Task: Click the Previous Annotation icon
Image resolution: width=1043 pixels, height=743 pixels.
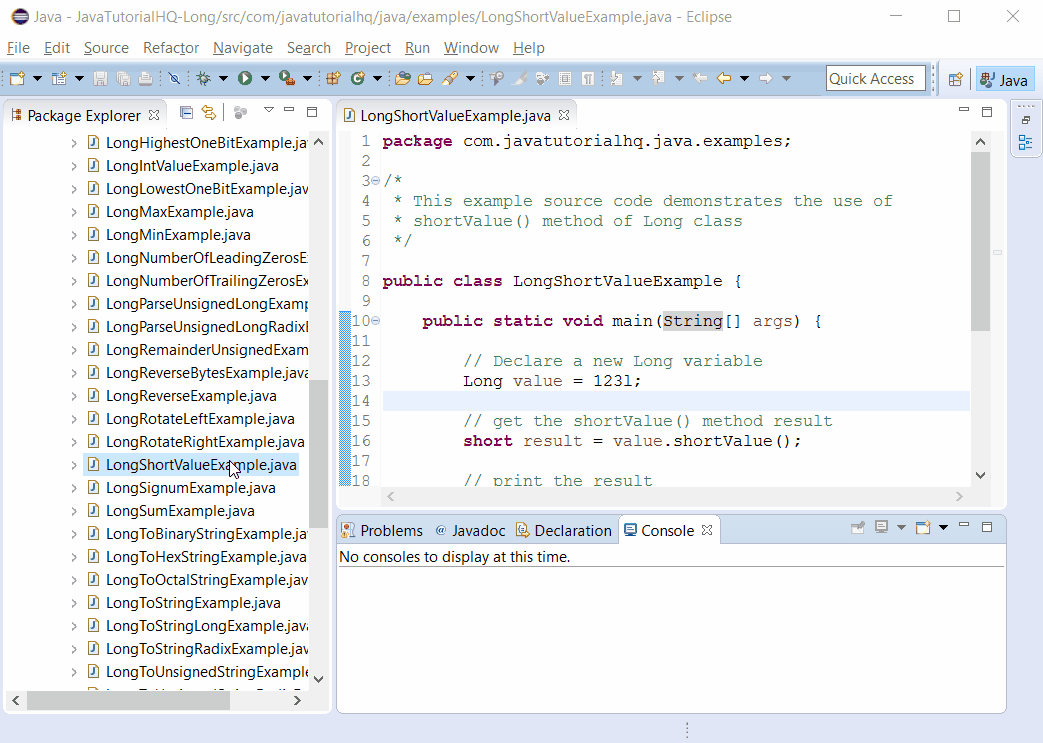Action: (658, 78)
